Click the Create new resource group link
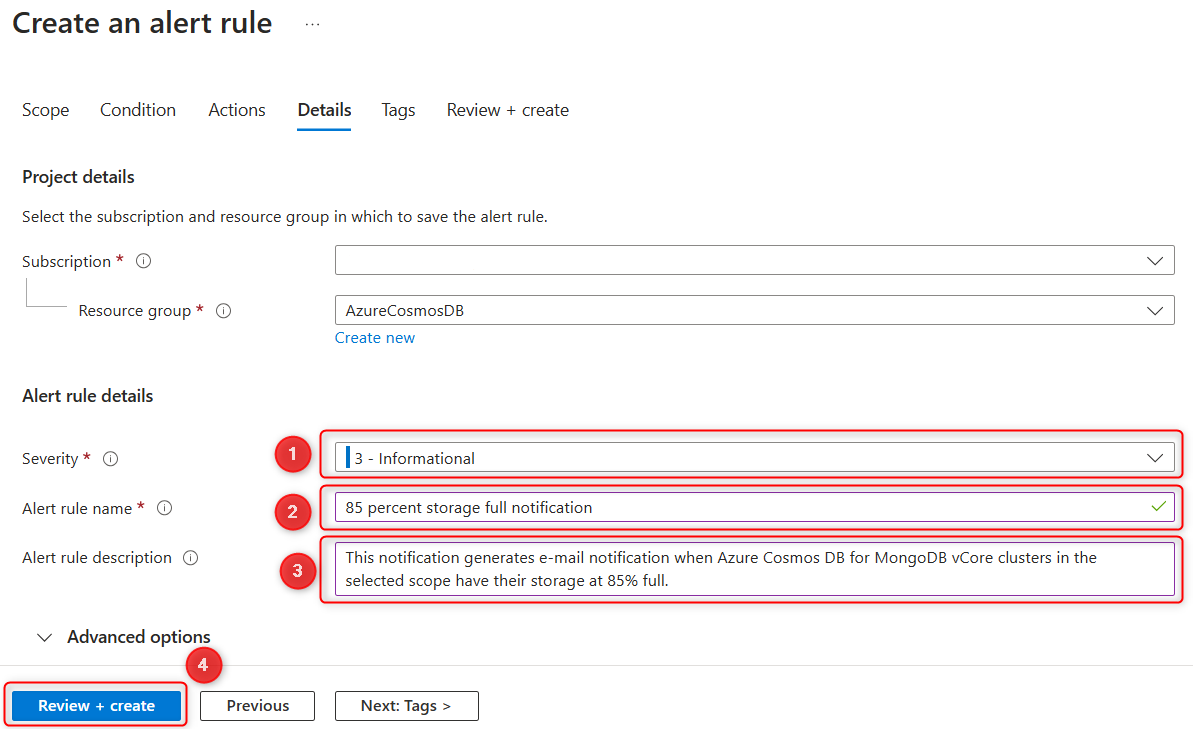Viewport: 1193px width, 729px height. (x=375, y=337)
